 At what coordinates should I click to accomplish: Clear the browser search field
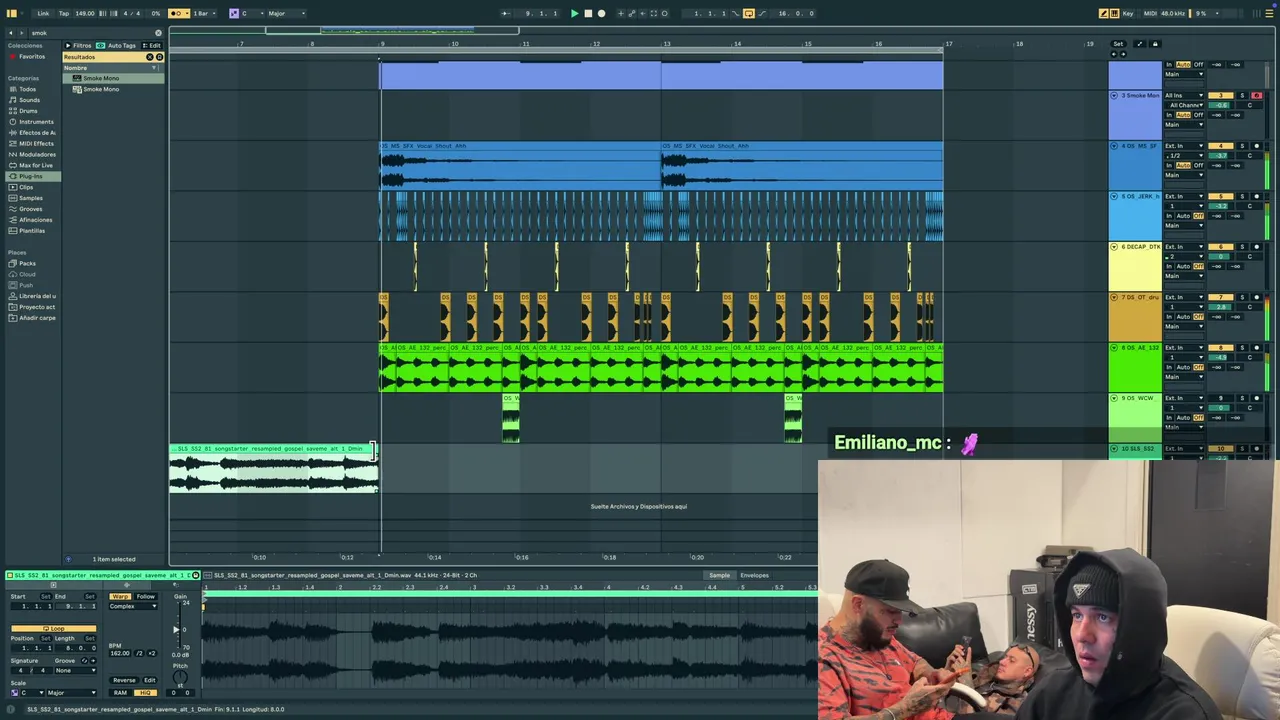pos(158,33)
